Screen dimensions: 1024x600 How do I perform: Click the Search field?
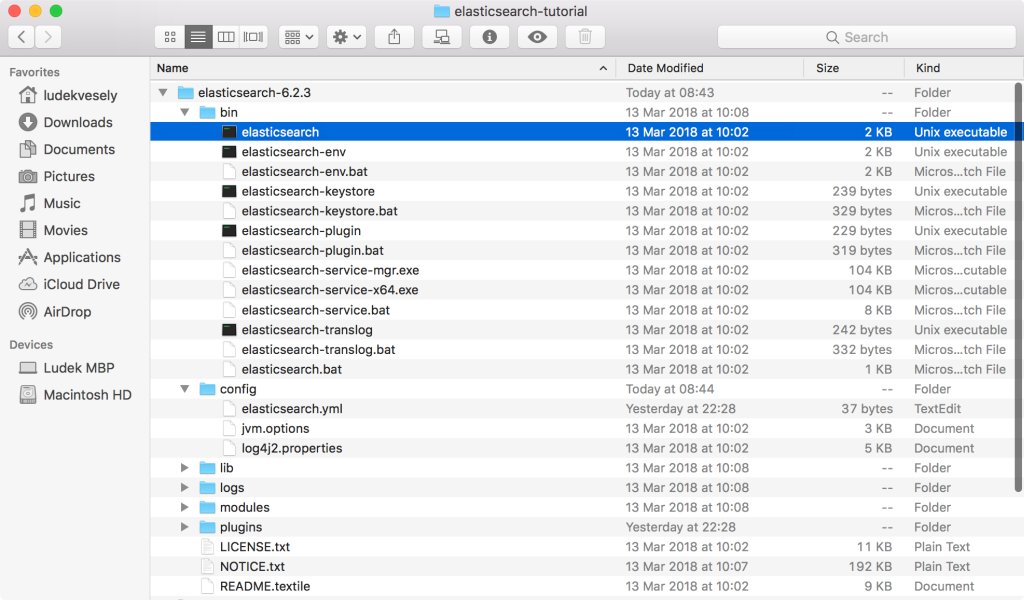(x=866, y=37)
